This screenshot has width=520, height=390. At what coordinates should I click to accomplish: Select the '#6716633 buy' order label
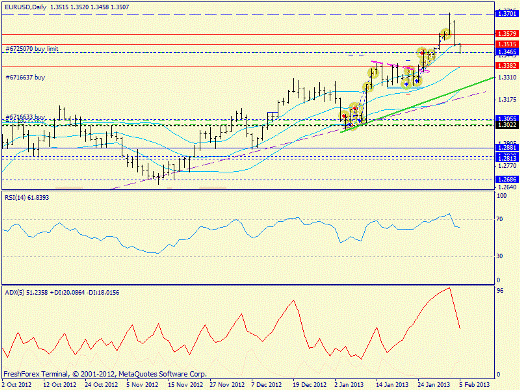click(x=25, y=117)
